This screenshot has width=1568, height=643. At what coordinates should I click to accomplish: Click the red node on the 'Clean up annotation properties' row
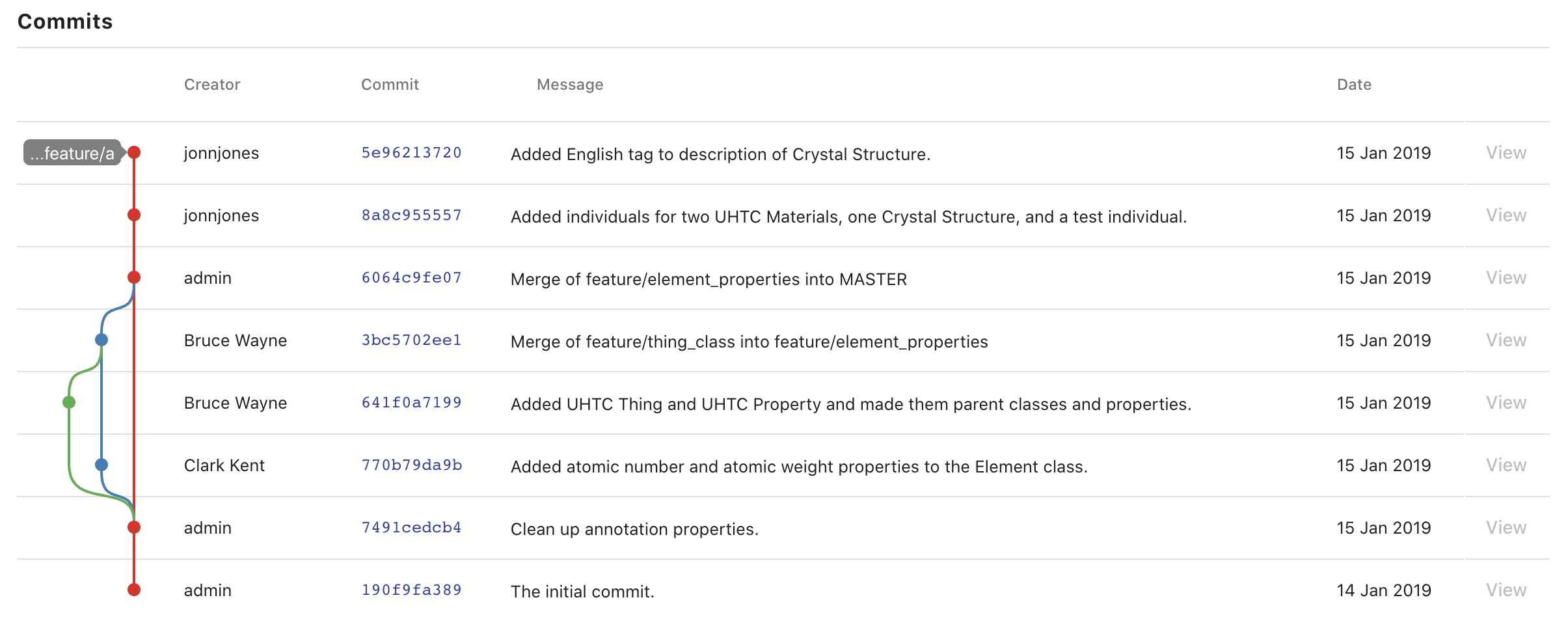point(134,528)
